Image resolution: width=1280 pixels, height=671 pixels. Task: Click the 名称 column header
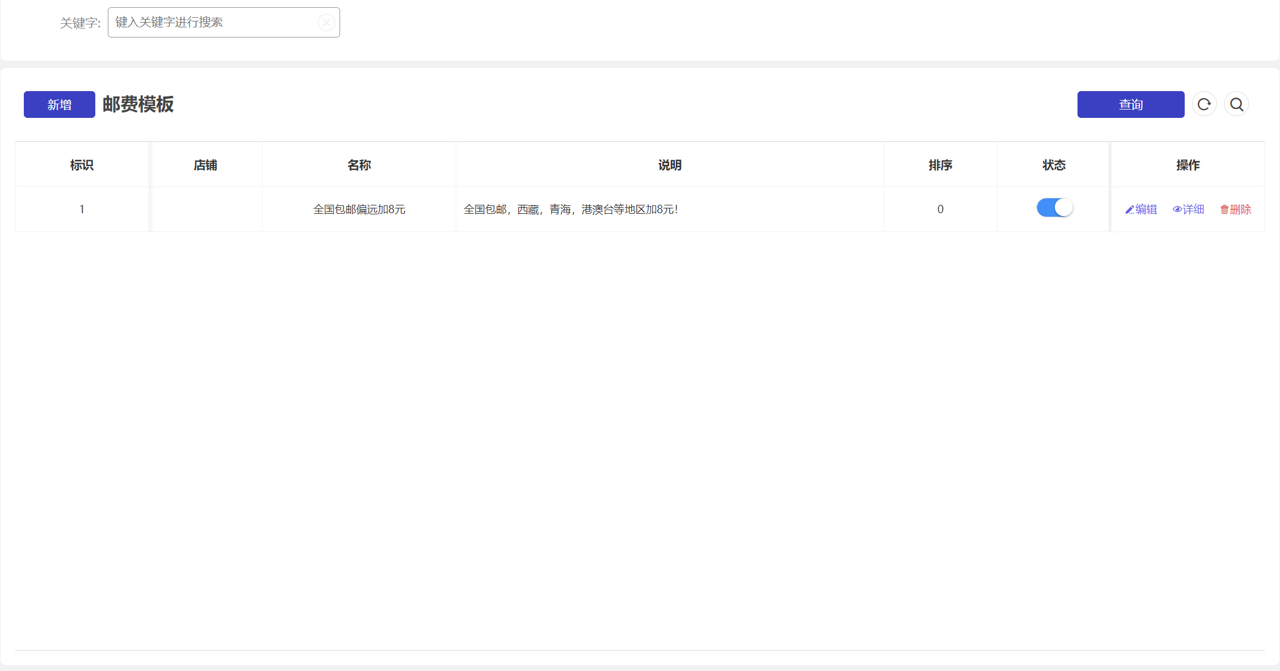[359, 165]
